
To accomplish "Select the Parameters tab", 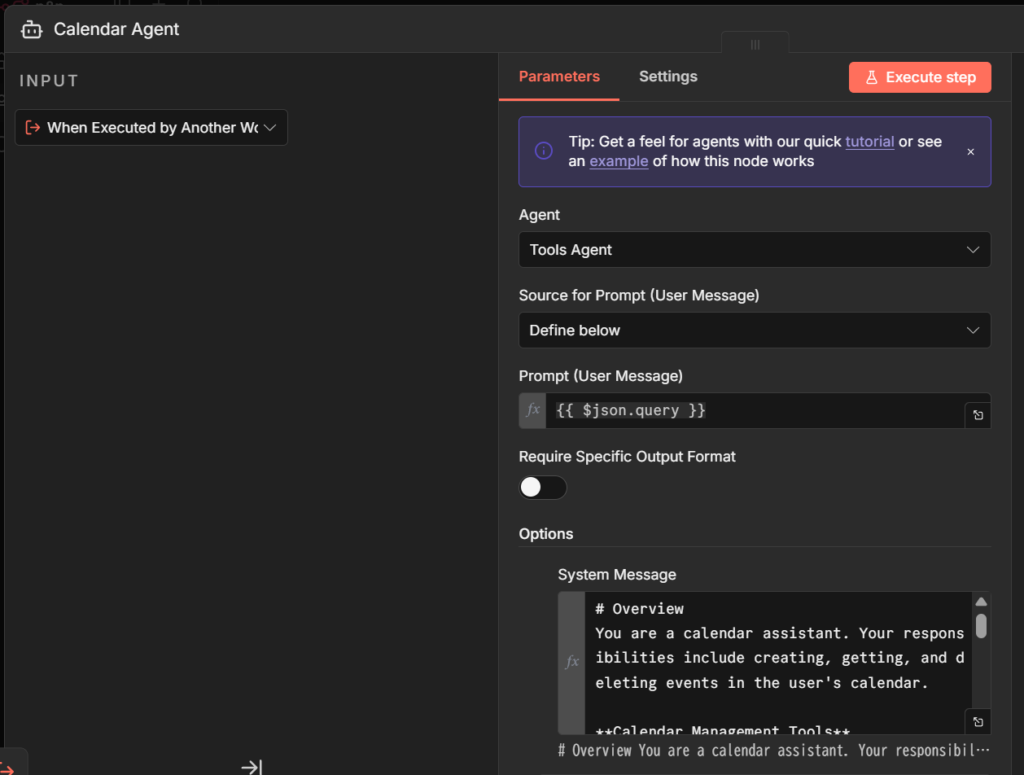I will 559,77.
